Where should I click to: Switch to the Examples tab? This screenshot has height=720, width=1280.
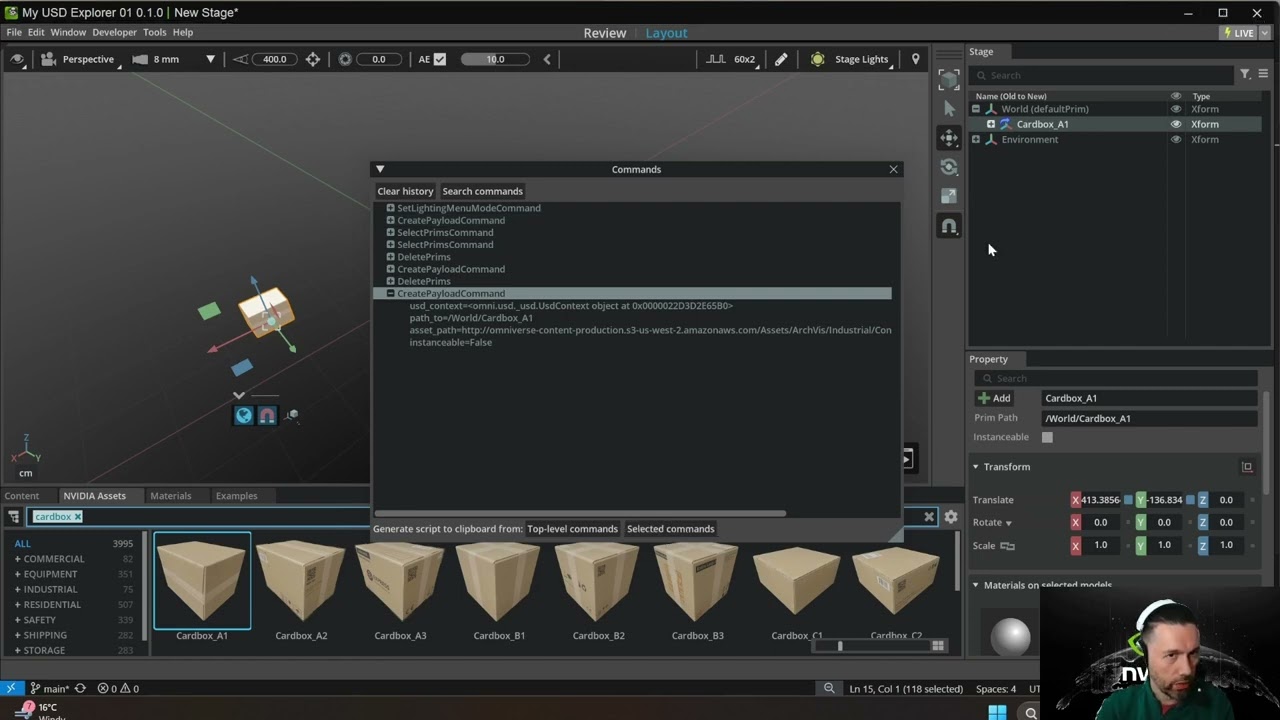pos(236,496)
